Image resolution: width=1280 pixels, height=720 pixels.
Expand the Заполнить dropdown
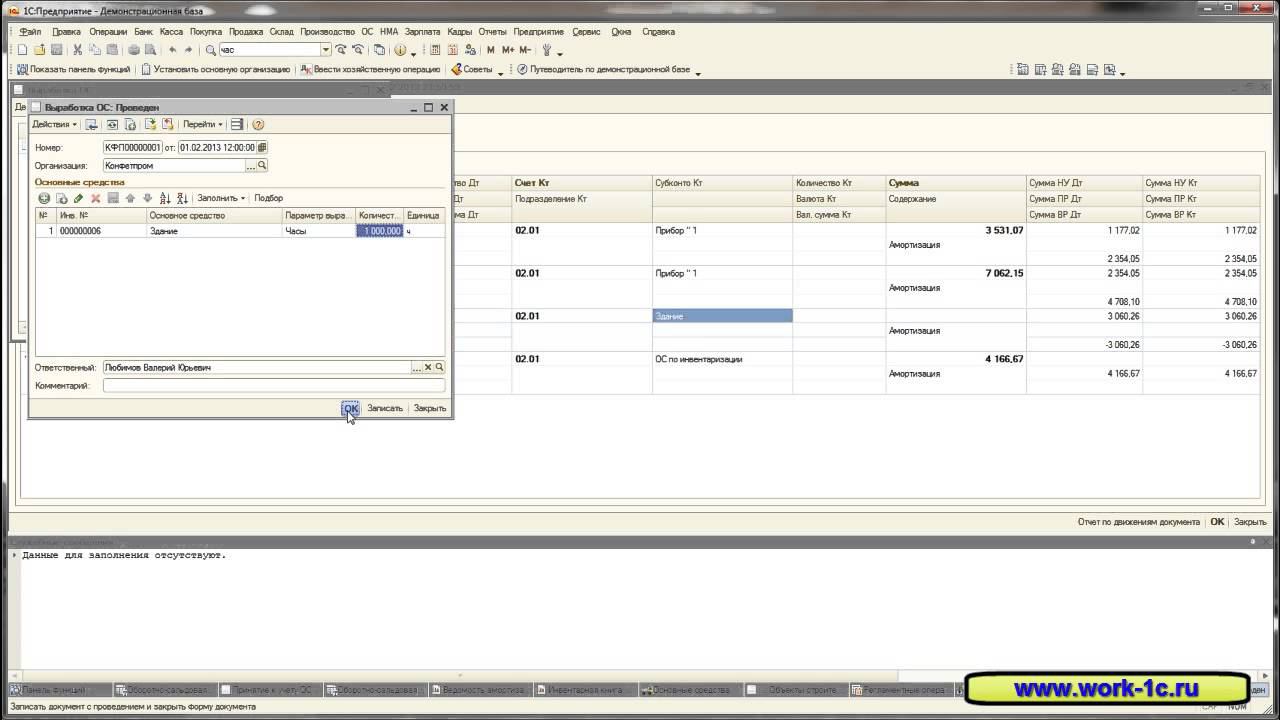pos(221,198)
